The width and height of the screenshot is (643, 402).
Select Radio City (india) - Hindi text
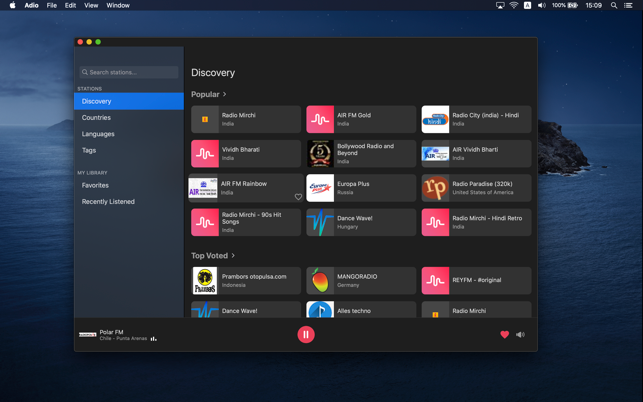(486, 115)
